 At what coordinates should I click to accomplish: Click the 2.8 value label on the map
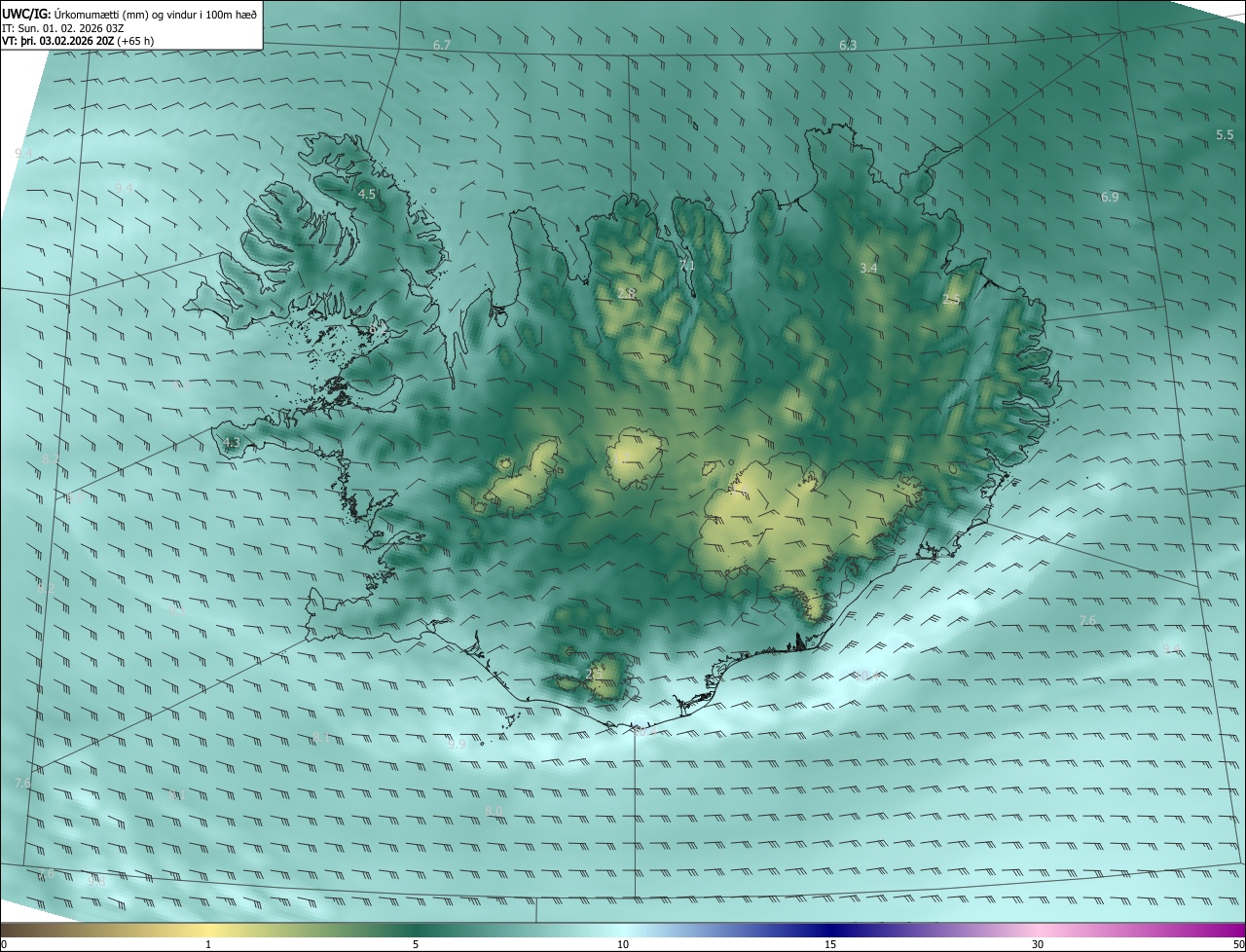click(x=627, y=294)
